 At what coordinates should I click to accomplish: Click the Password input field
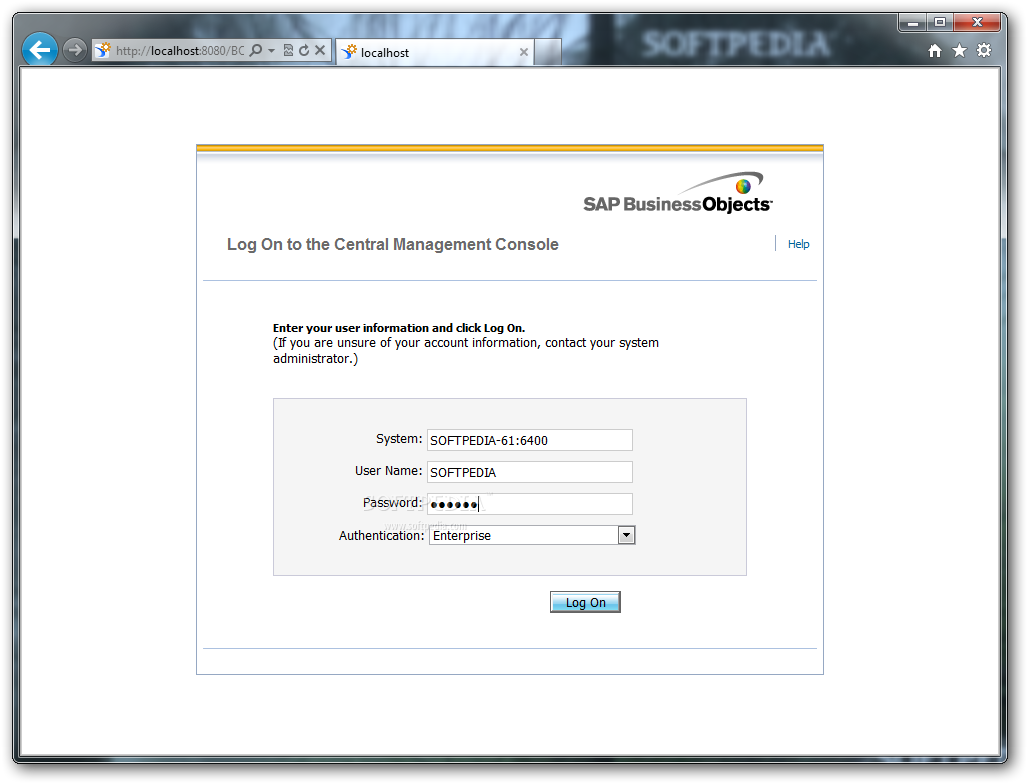(x=530, y=504)
